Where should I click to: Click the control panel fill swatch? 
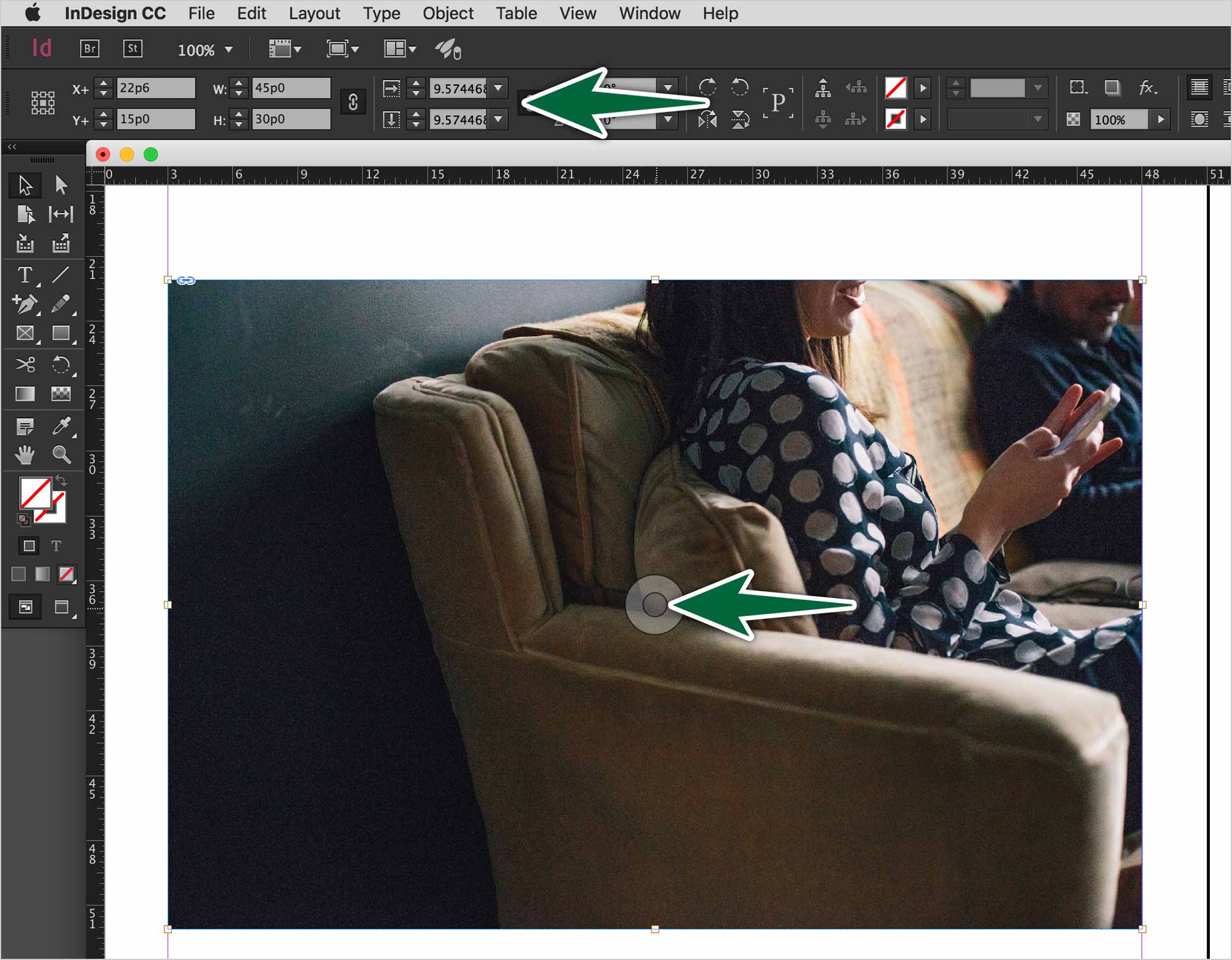pyautogui.click(x=895, y=88)
